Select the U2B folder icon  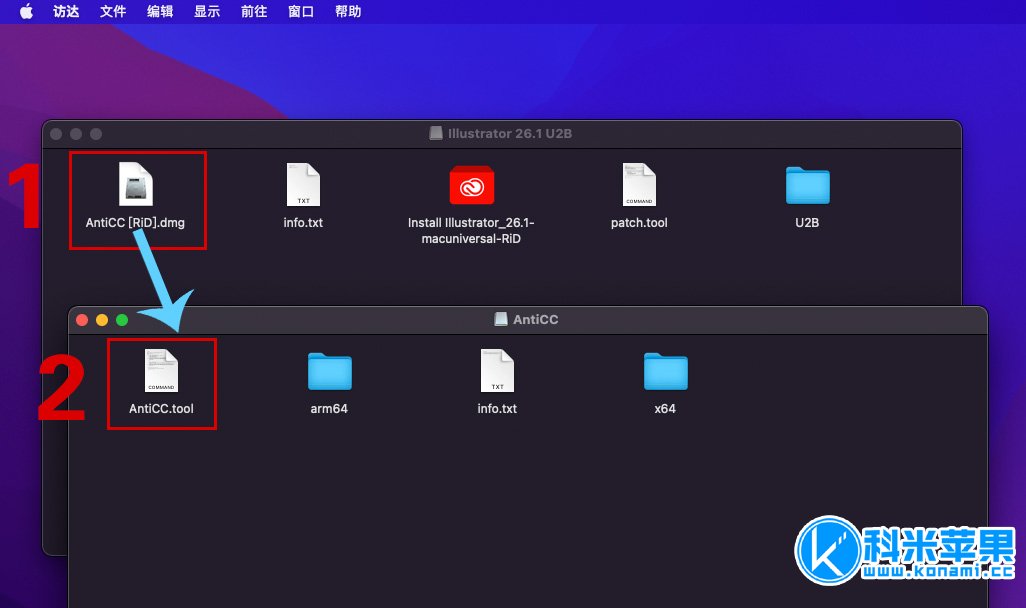coord(807,185)
